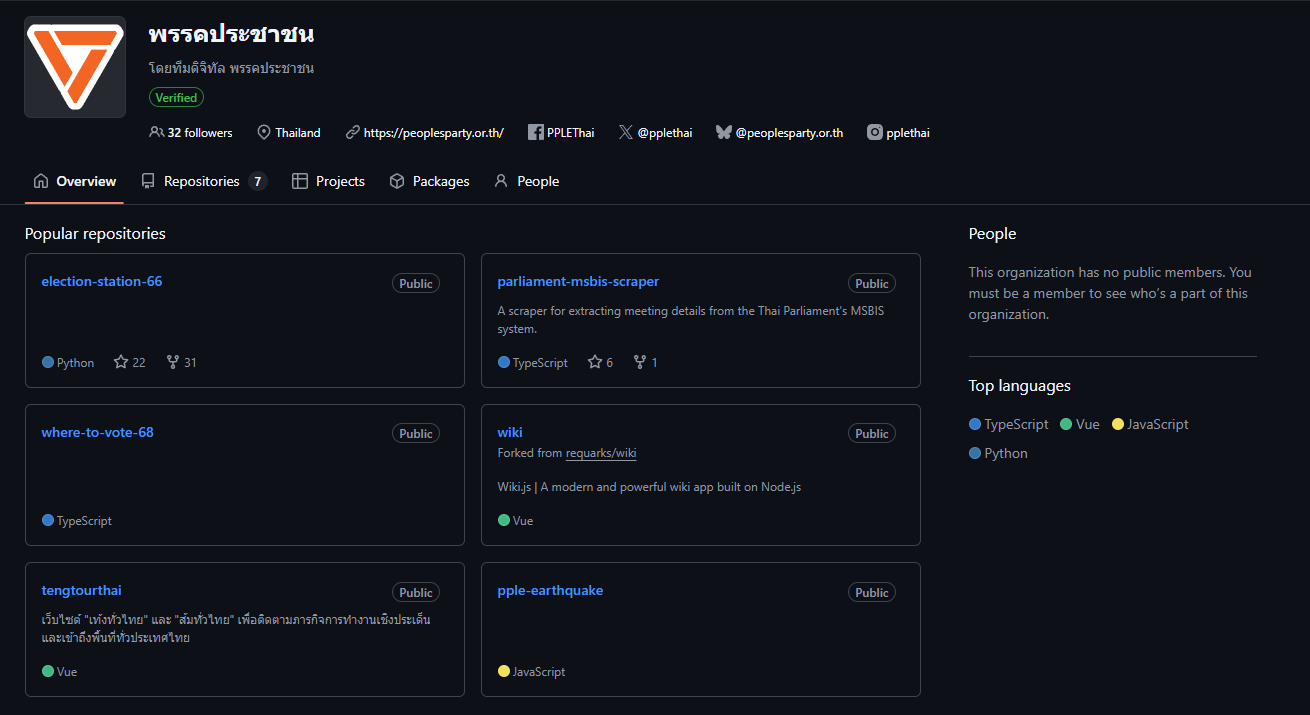Click the fork icon on election-station-66
This screenshot has height=715, width=1310.
(x=173, y=362)
